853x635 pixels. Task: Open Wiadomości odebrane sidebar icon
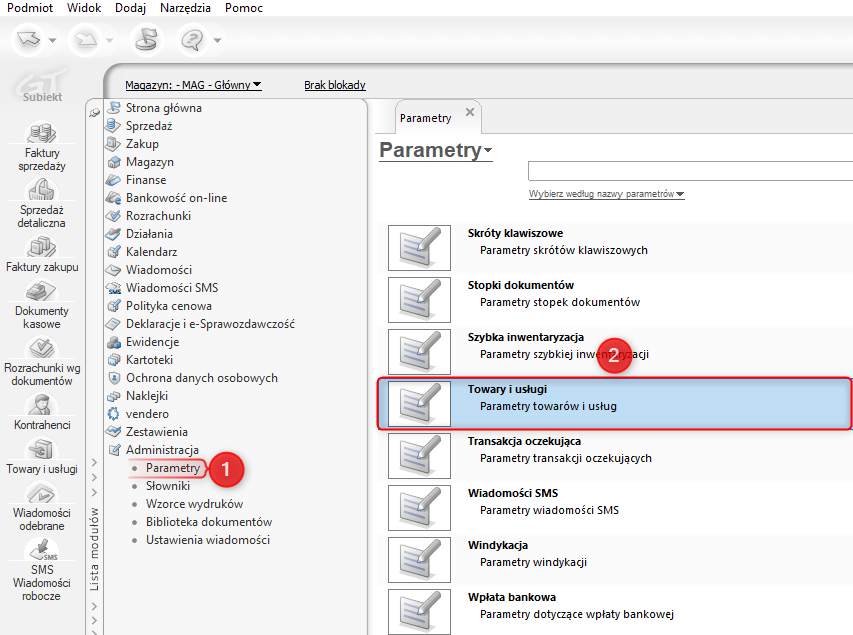click(42, 494)
